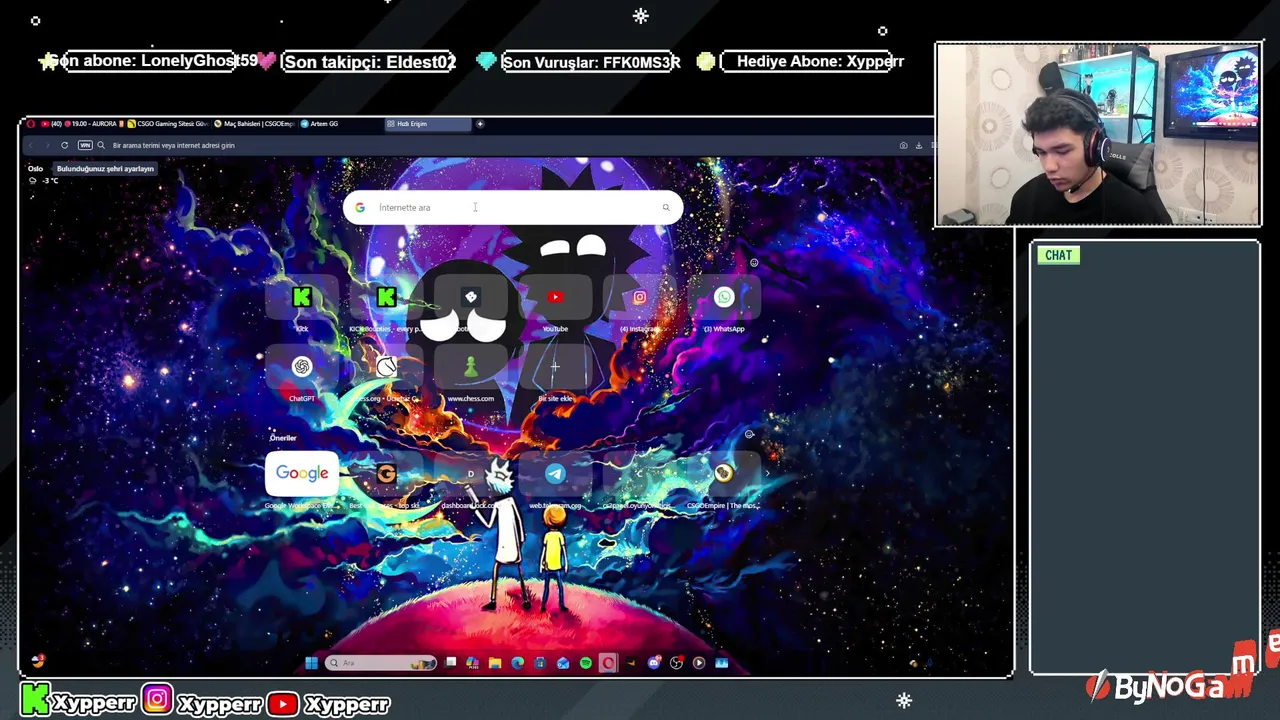
Task: Open the OBS Studio taskbar icon
Action: click(x=677, y=663)
